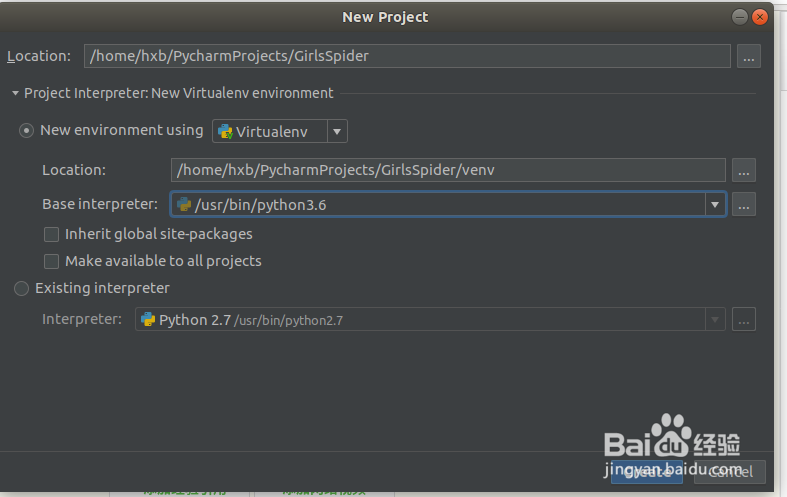Select the Existing interpreter option

[x=22, y=289]
